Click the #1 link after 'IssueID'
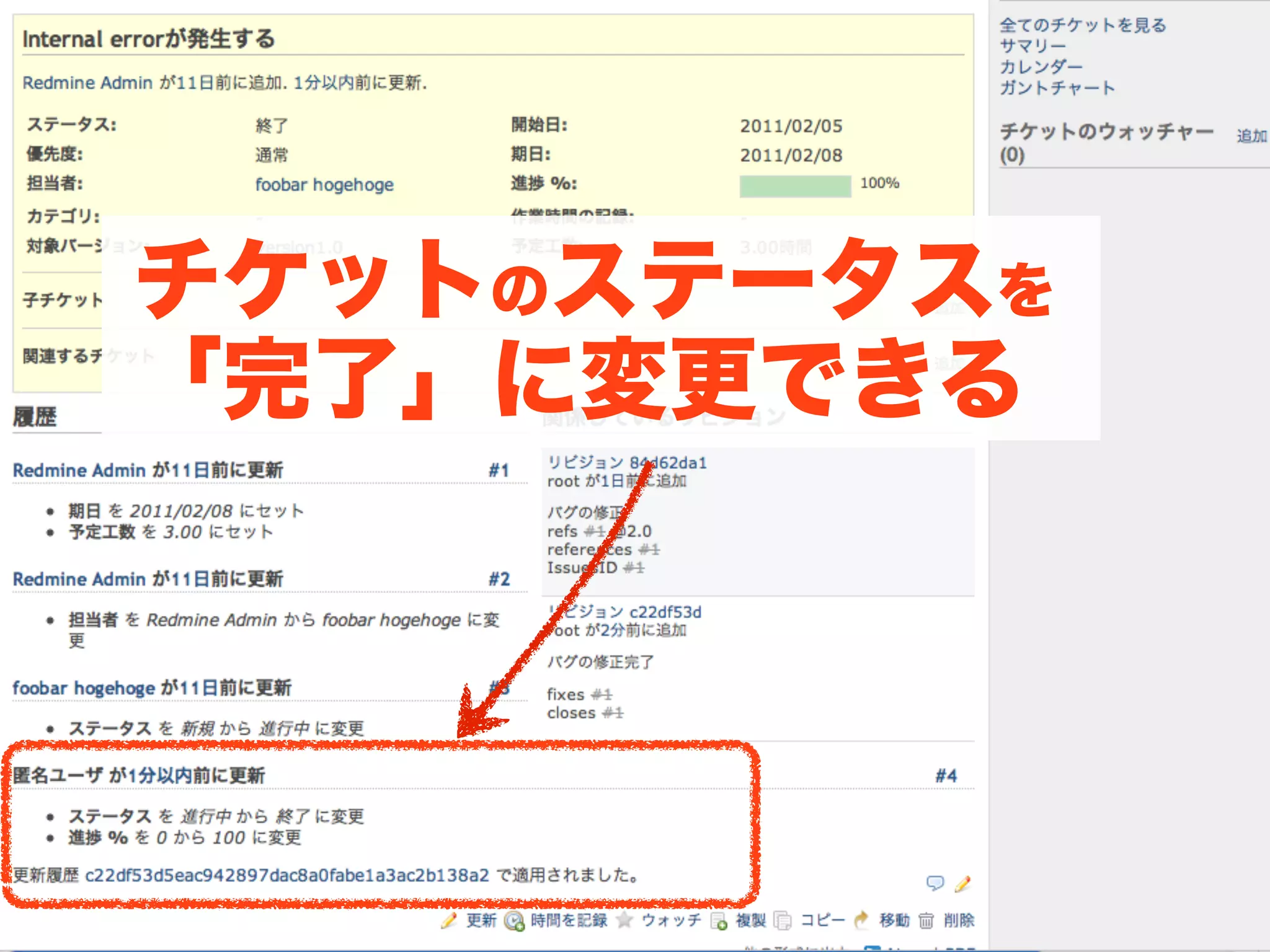Viewport: 1270px width, 952px height. point(634,568)
